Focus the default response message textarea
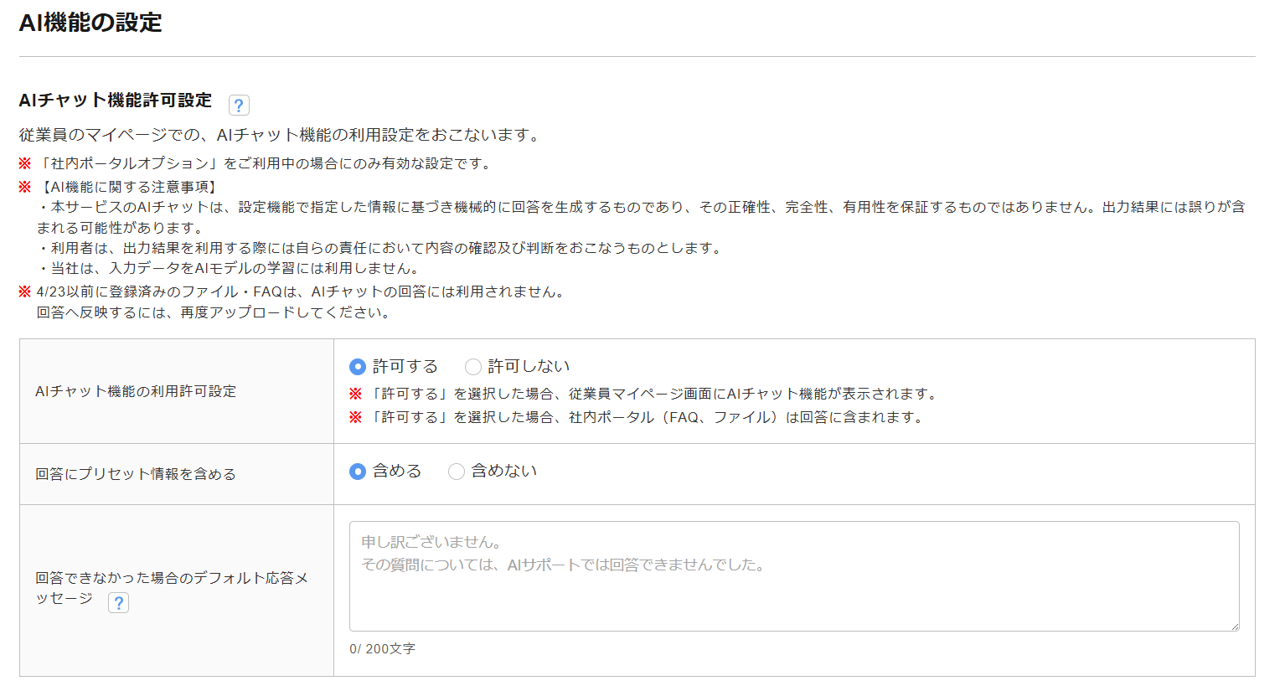This screenshot has height=686, width=1280. 793,576
